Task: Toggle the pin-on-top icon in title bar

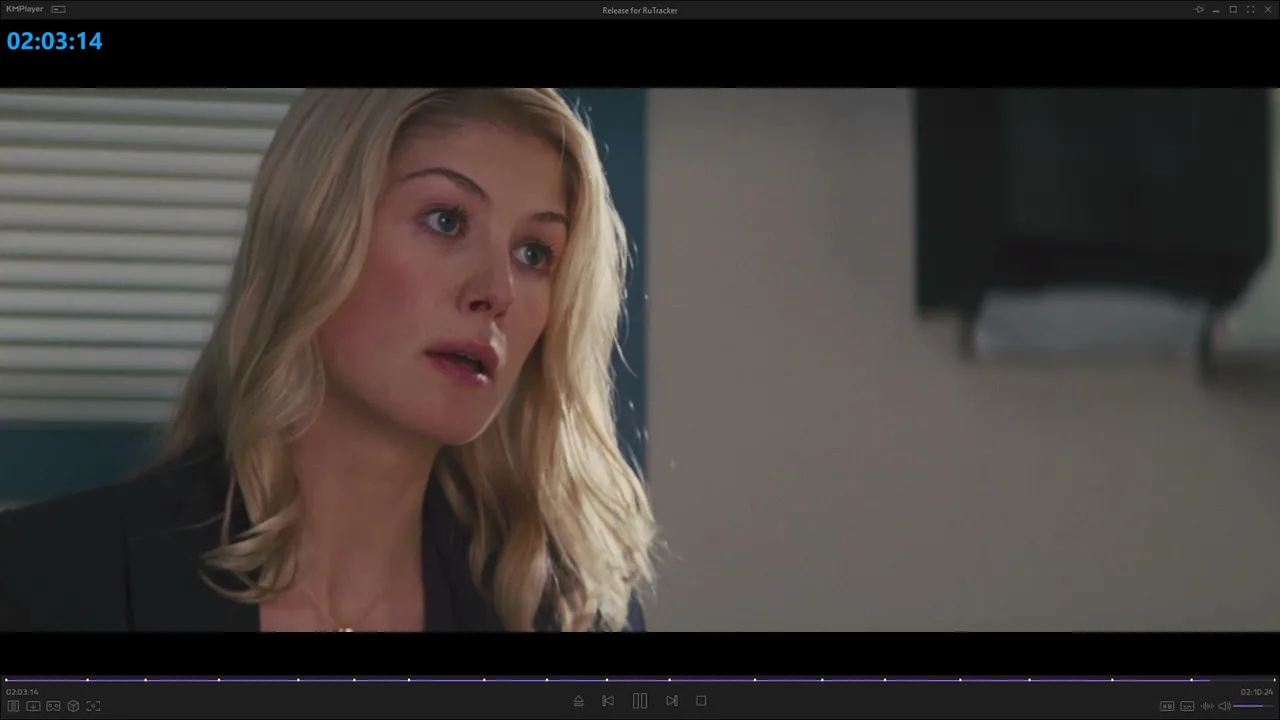Action: click(x=1199, y=9)
